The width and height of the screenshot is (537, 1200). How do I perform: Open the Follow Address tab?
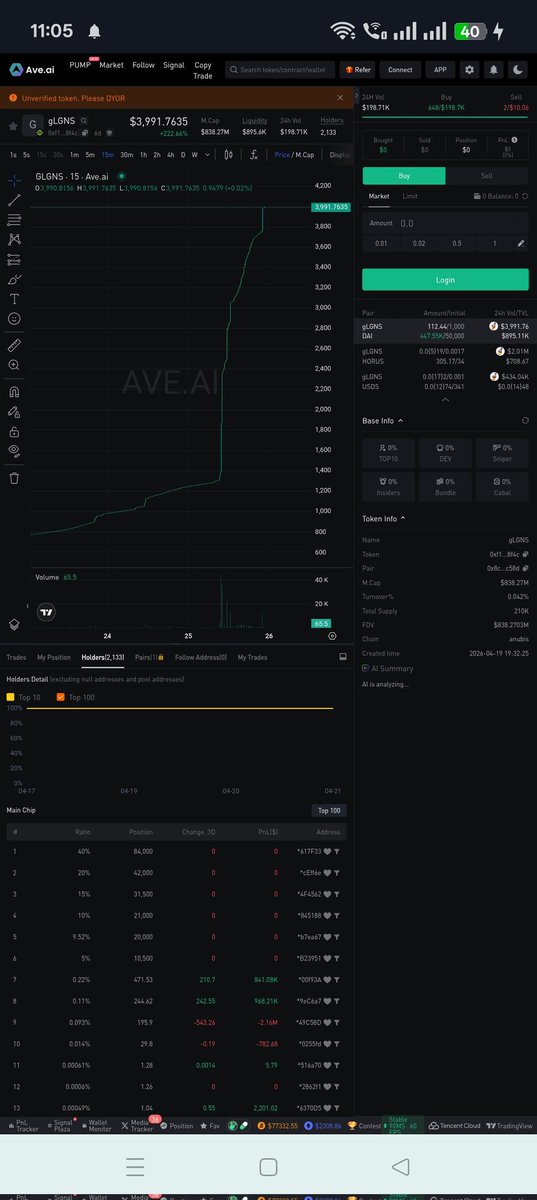click(201, 657)
